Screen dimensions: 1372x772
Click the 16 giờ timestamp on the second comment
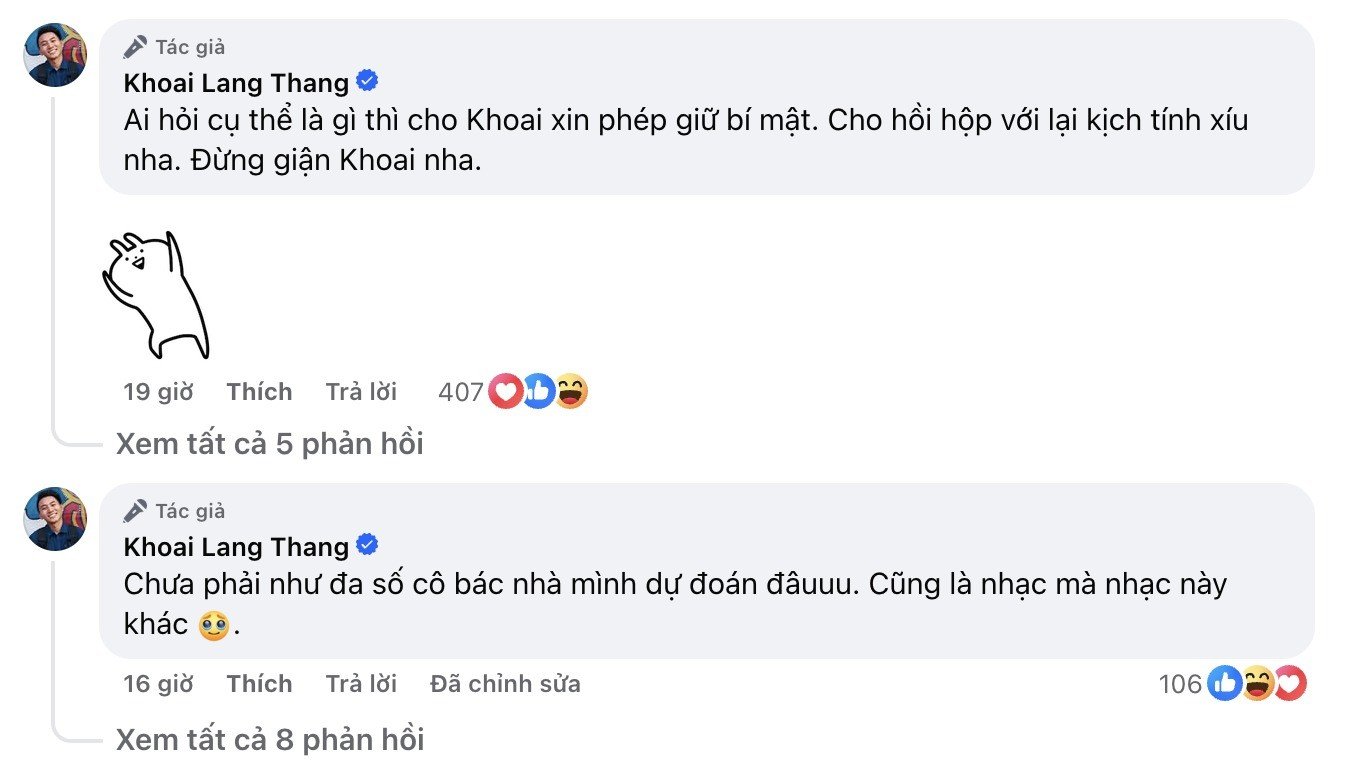click(157, 684)
